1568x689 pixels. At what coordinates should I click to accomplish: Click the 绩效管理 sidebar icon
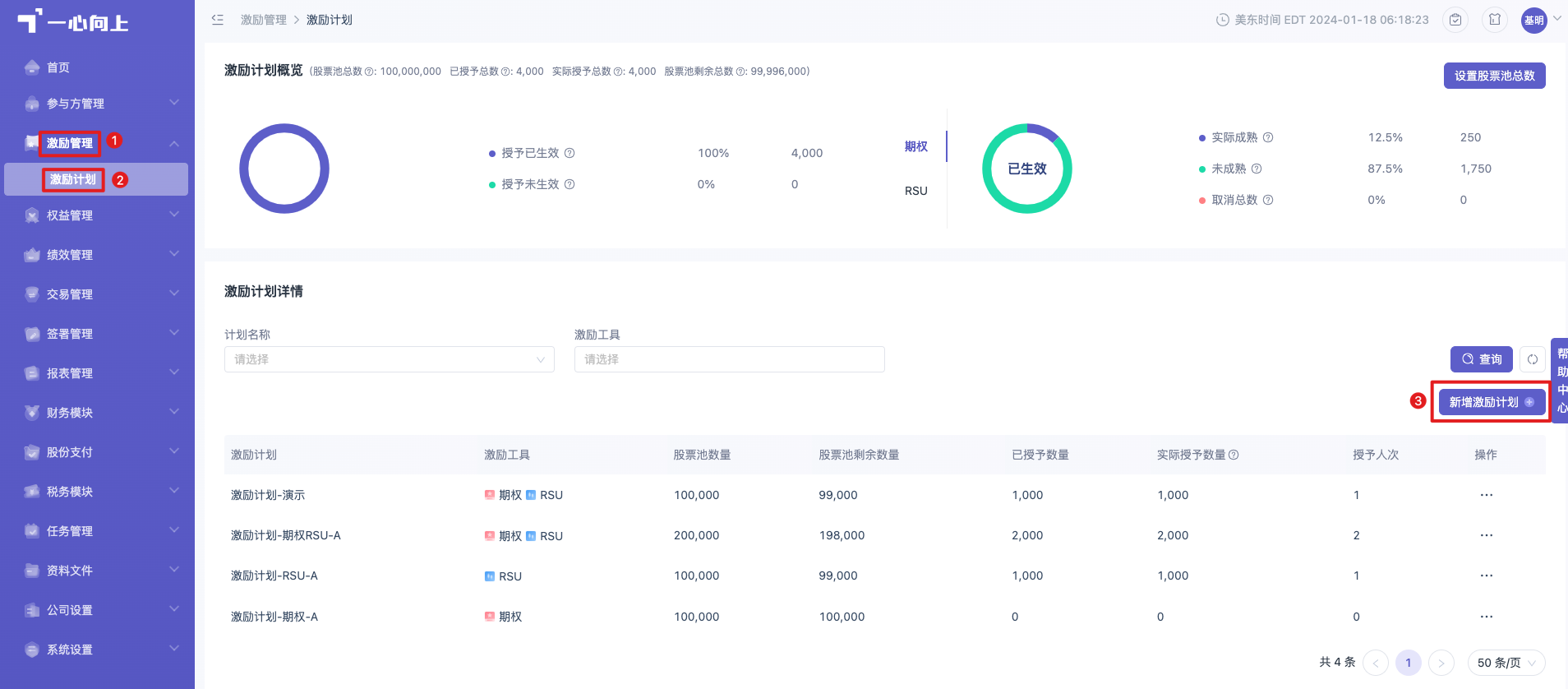(x=32, y=255)
